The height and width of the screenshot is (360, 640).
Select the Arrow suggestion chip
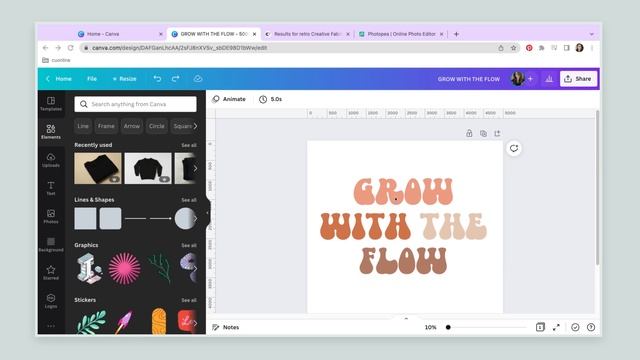[x=132, y=126]
